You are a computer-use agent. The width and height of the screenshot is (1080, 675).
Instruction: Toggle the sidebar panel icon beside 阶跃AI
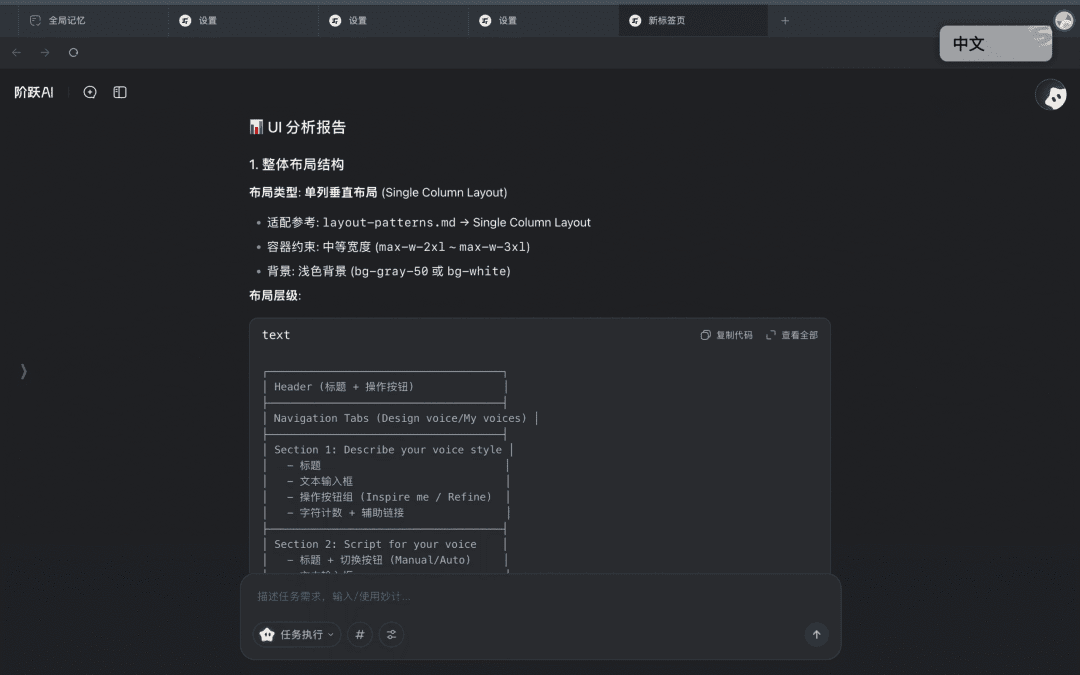point(119,91)
